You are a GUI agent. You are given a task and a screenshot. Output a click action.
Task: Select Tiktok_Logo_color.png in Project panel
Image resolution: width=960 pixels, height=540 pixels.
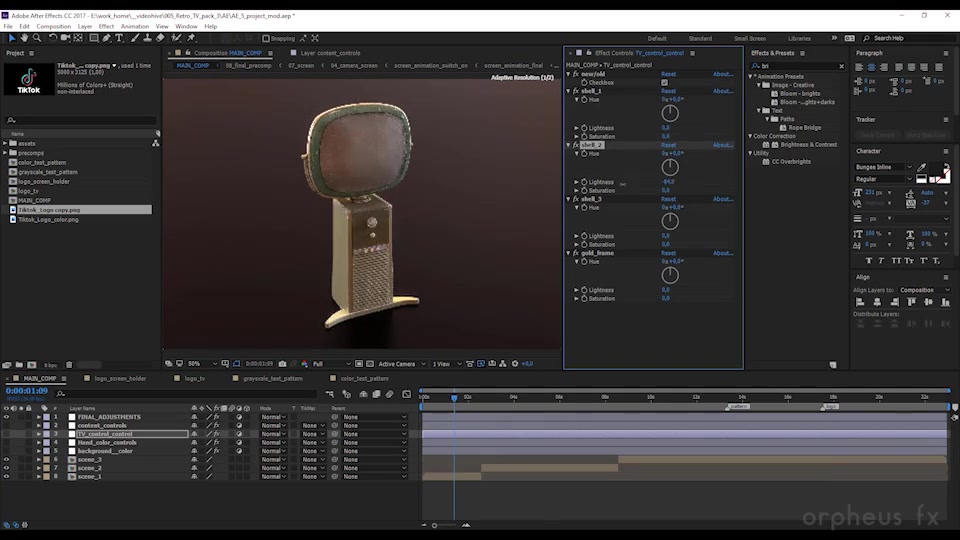(48, 219)
